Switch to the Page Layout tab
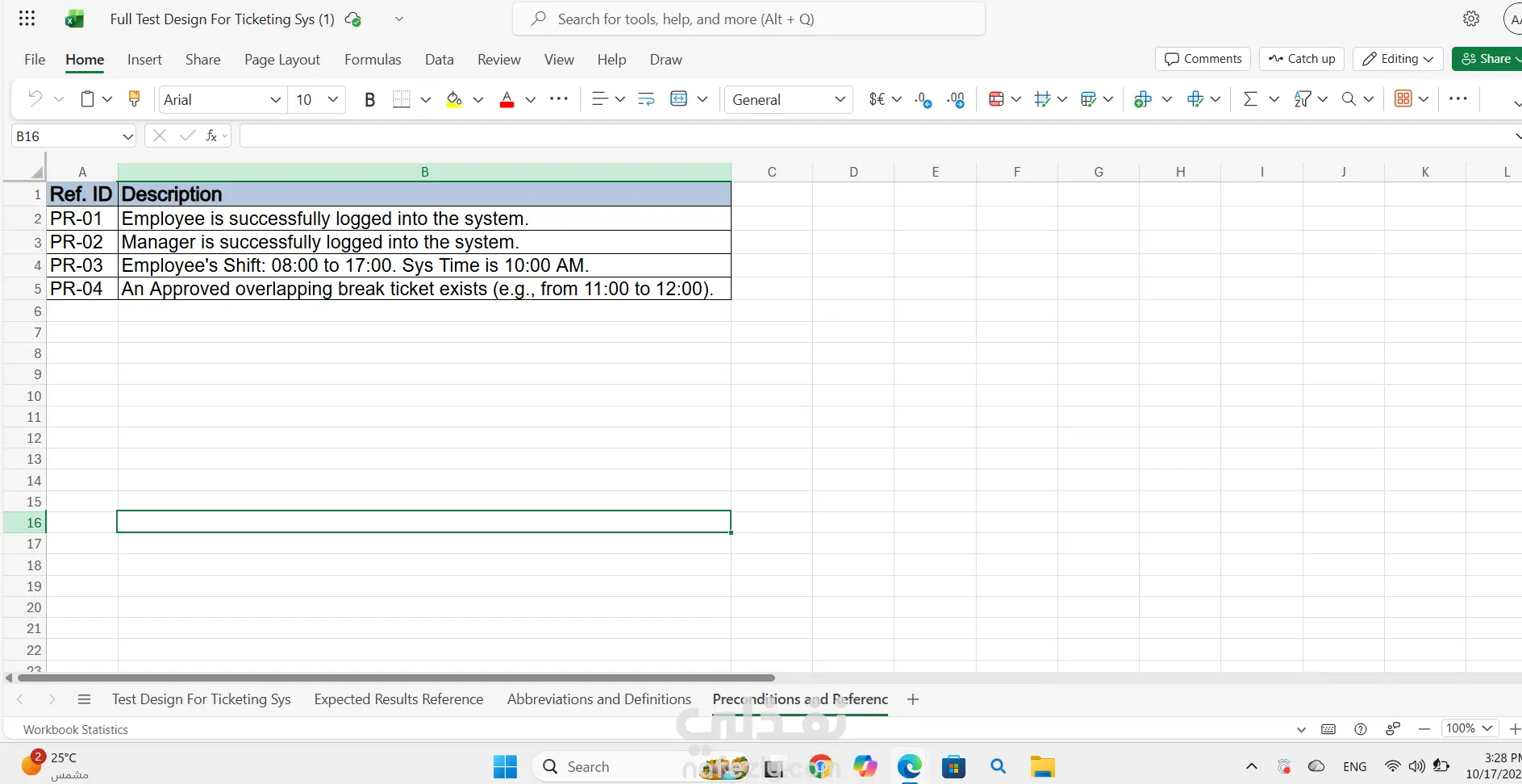The width and height of the screenshot is (1522, 784). tap(282, 60)
